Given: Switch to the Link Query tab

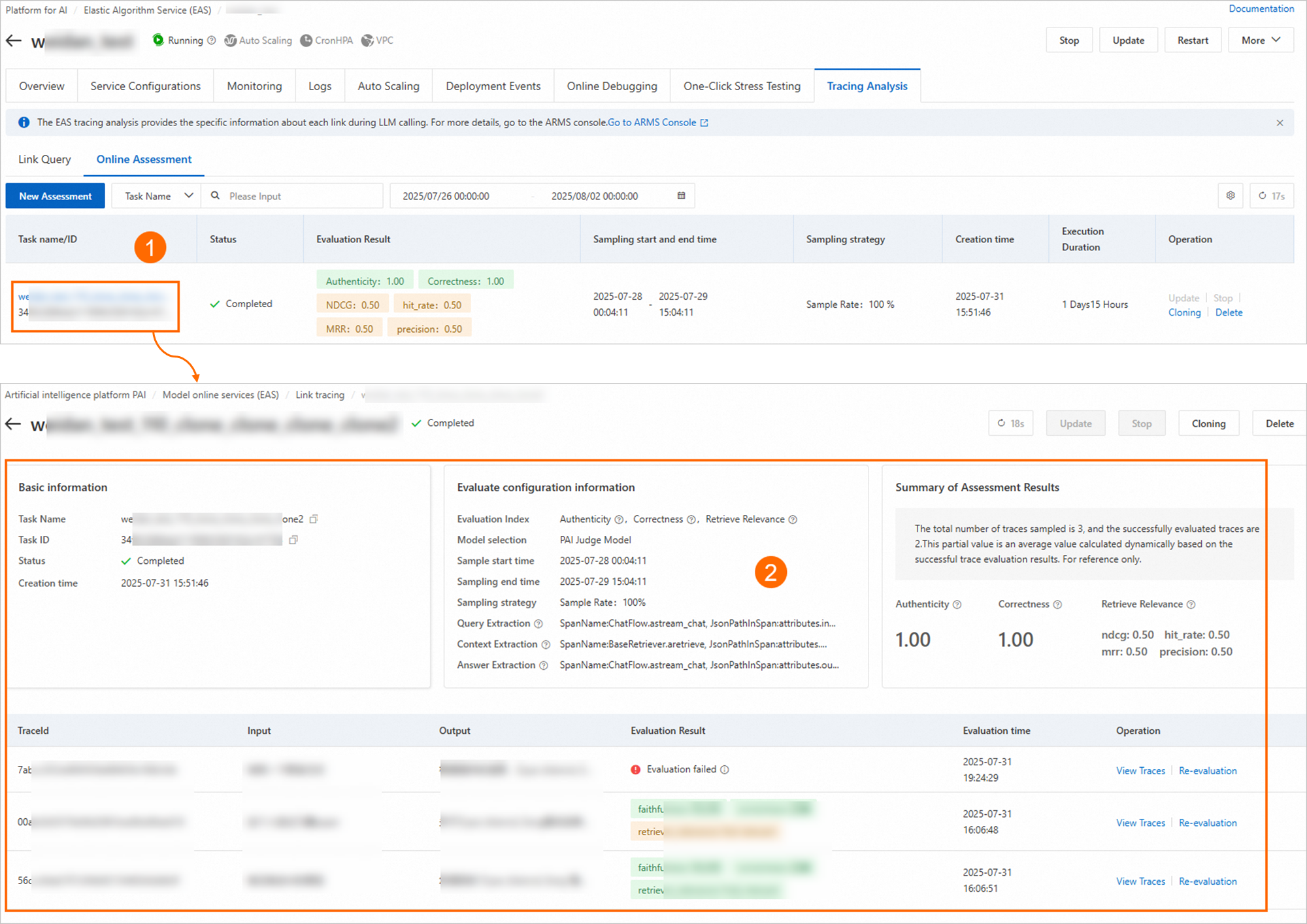Looking at the screenshot, I should [x=44, y=159].
